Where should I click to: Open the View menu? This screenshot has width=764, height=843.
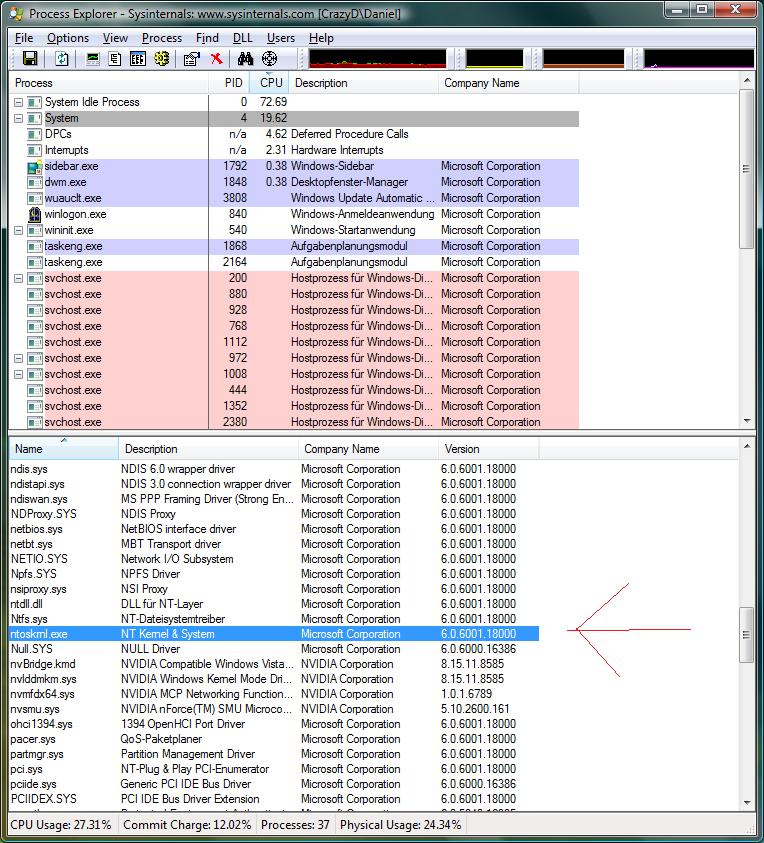point(115,38)
